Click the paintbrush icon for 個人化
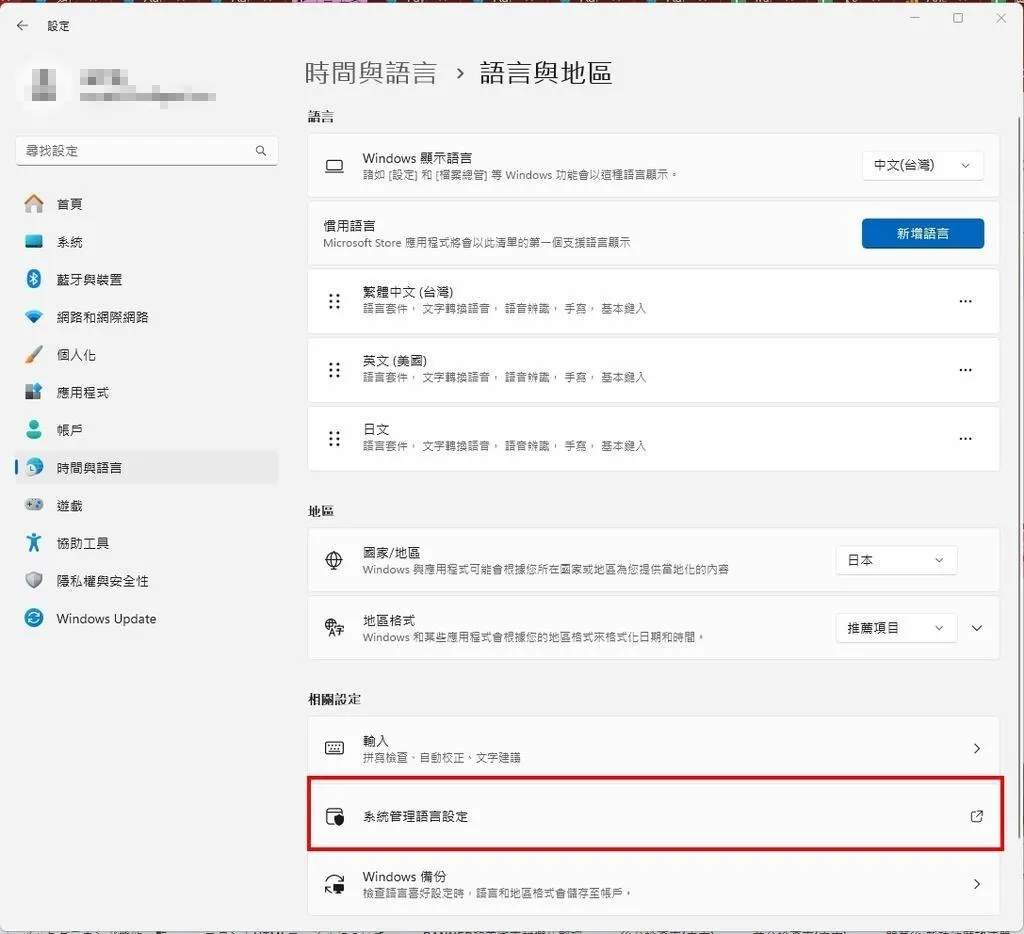The height and width of the screenshot is (934, 1024). click(34, 355)
